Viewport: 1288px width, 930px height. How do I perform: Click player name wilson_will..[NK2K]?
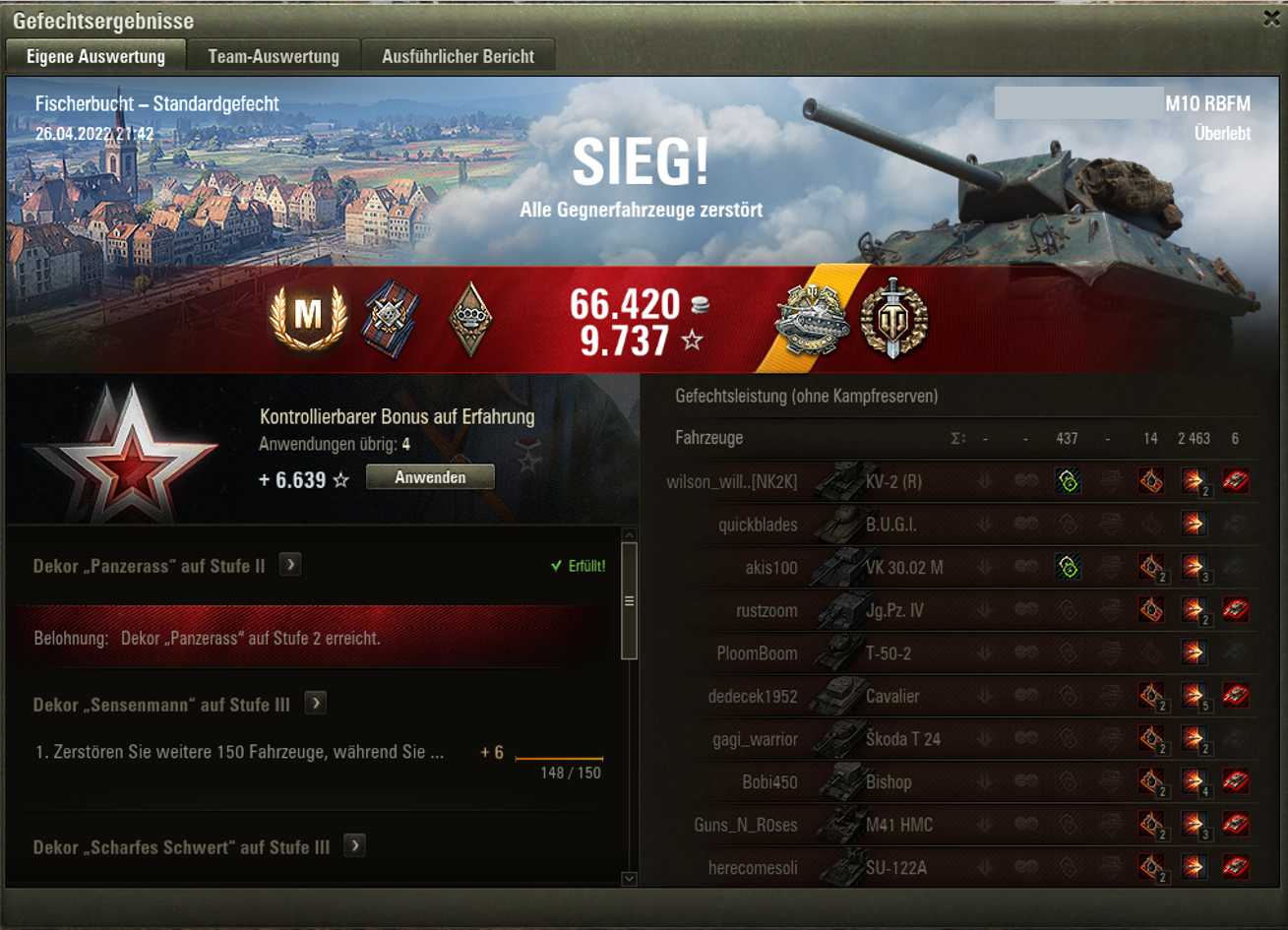732,481
